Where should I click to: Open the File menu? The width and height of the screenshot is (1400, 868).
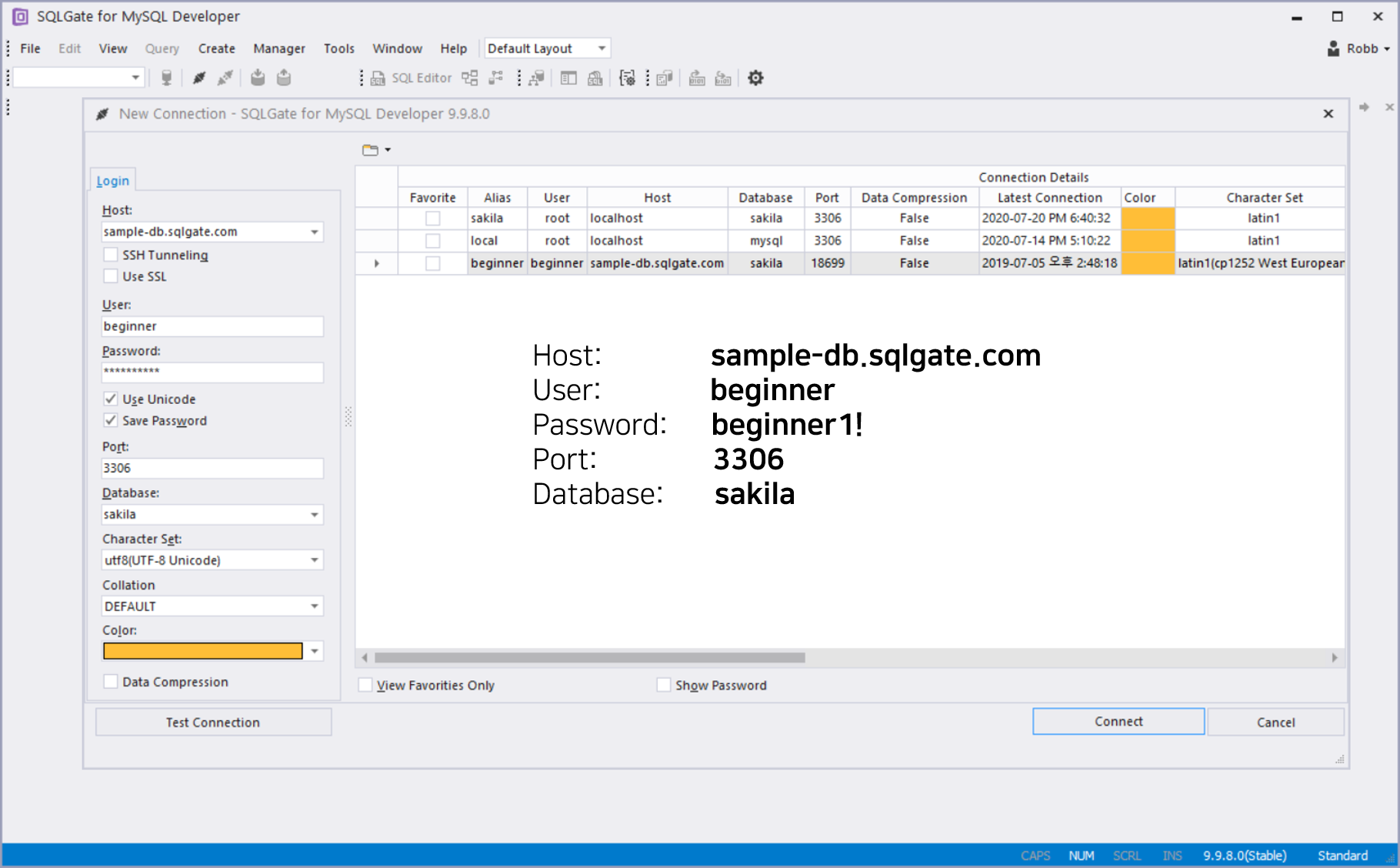[31, 48]
